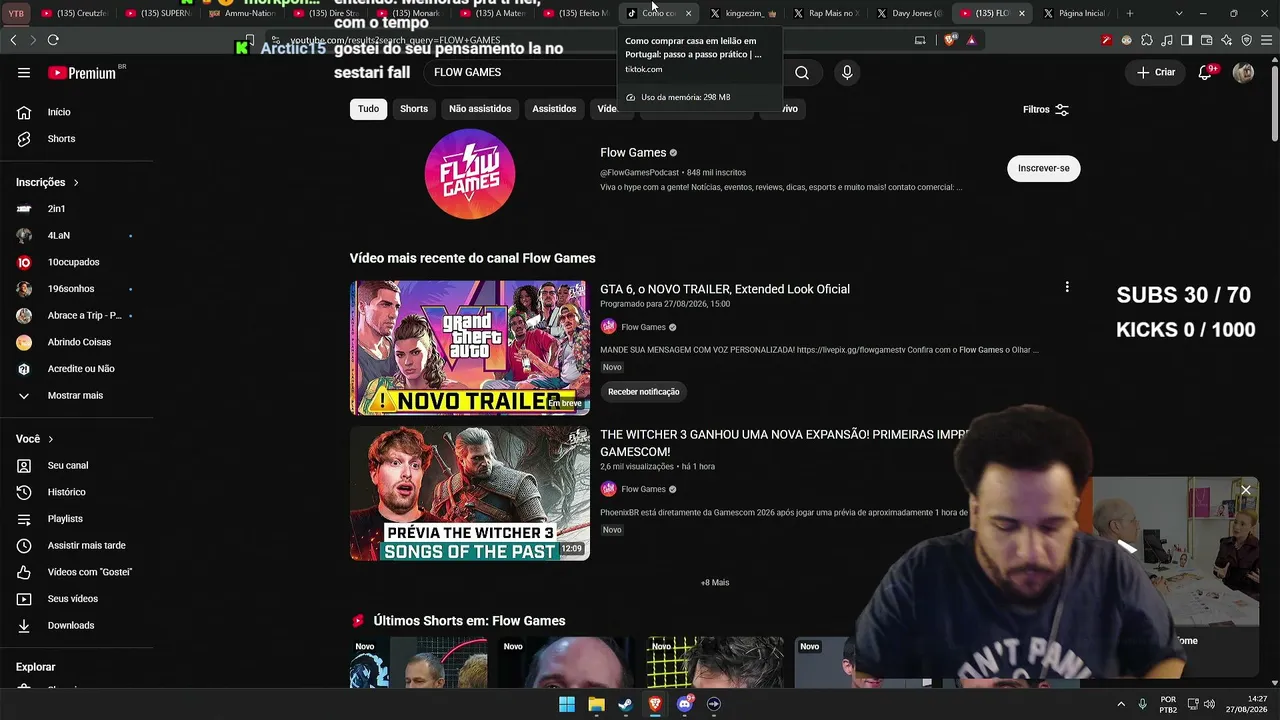Open the media control music note icon
Screen dimensions: 1280x720
[x=1166, y=40]
